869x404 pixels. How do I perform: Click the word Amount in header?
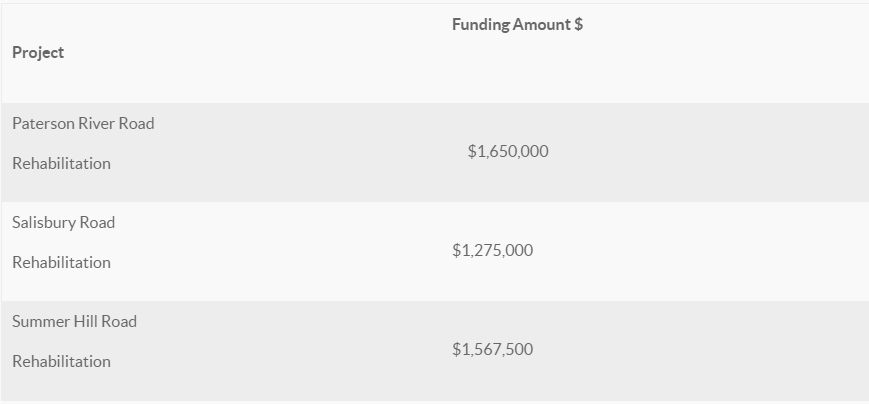coord(542,24)
